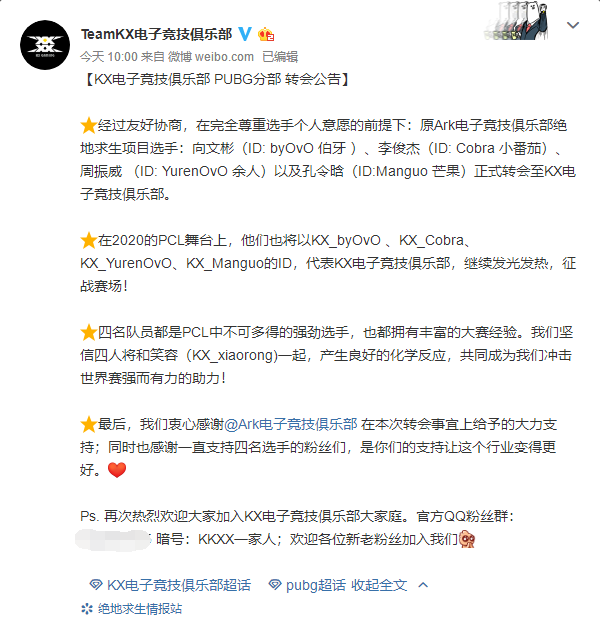
Task: Open the 绝地求生情报站 link
Action: tap(140, 609)
